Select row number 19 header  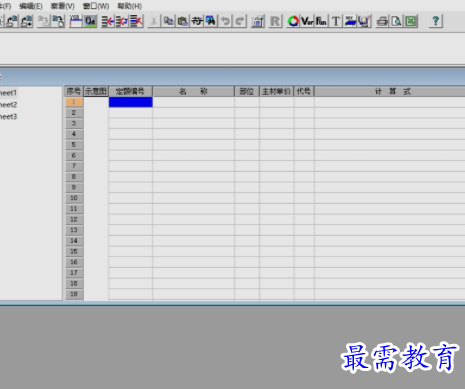coord(74,294)
